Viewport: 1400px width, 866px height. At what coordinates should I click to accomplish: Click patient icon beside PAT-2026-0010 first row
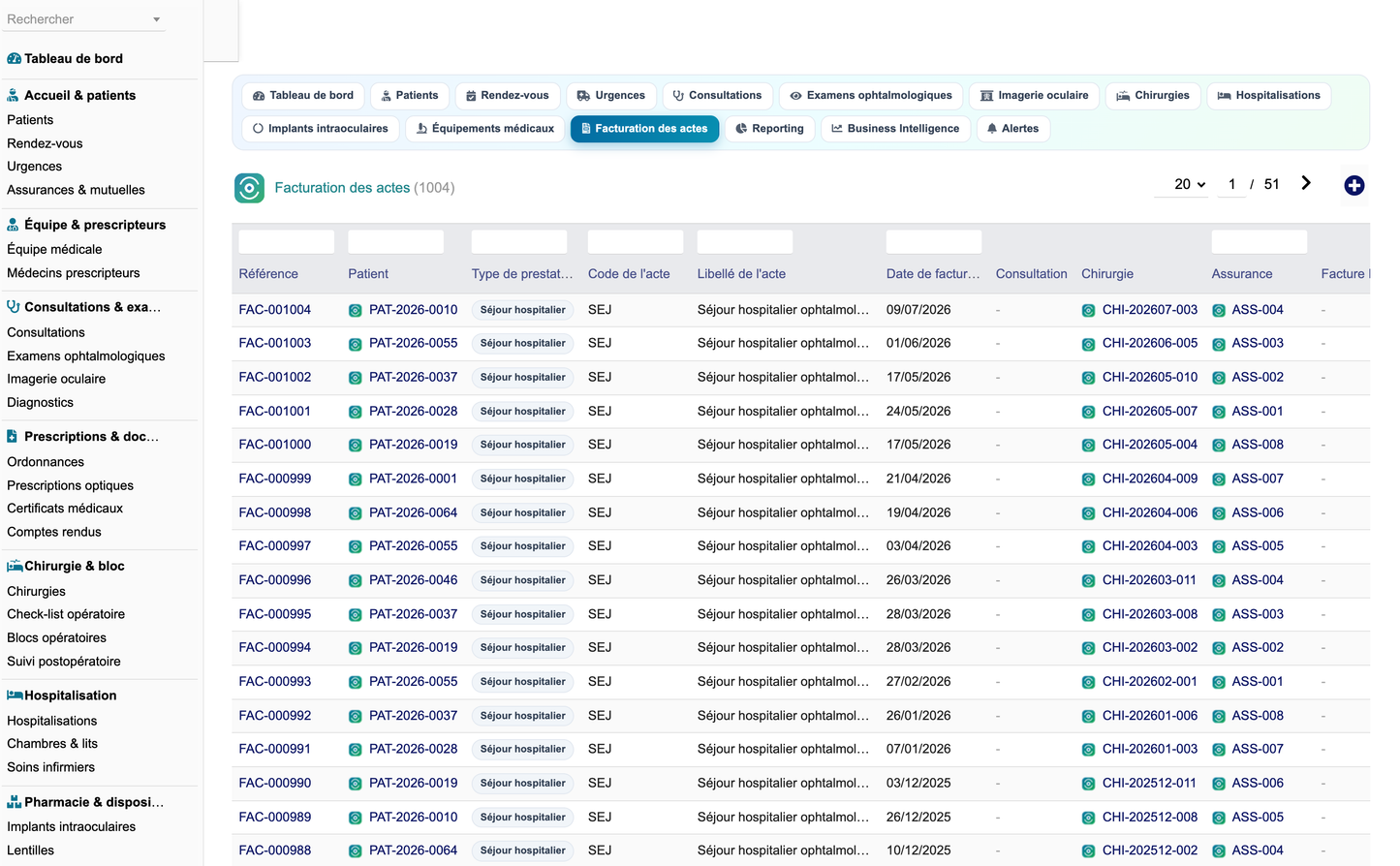point(356,310)
